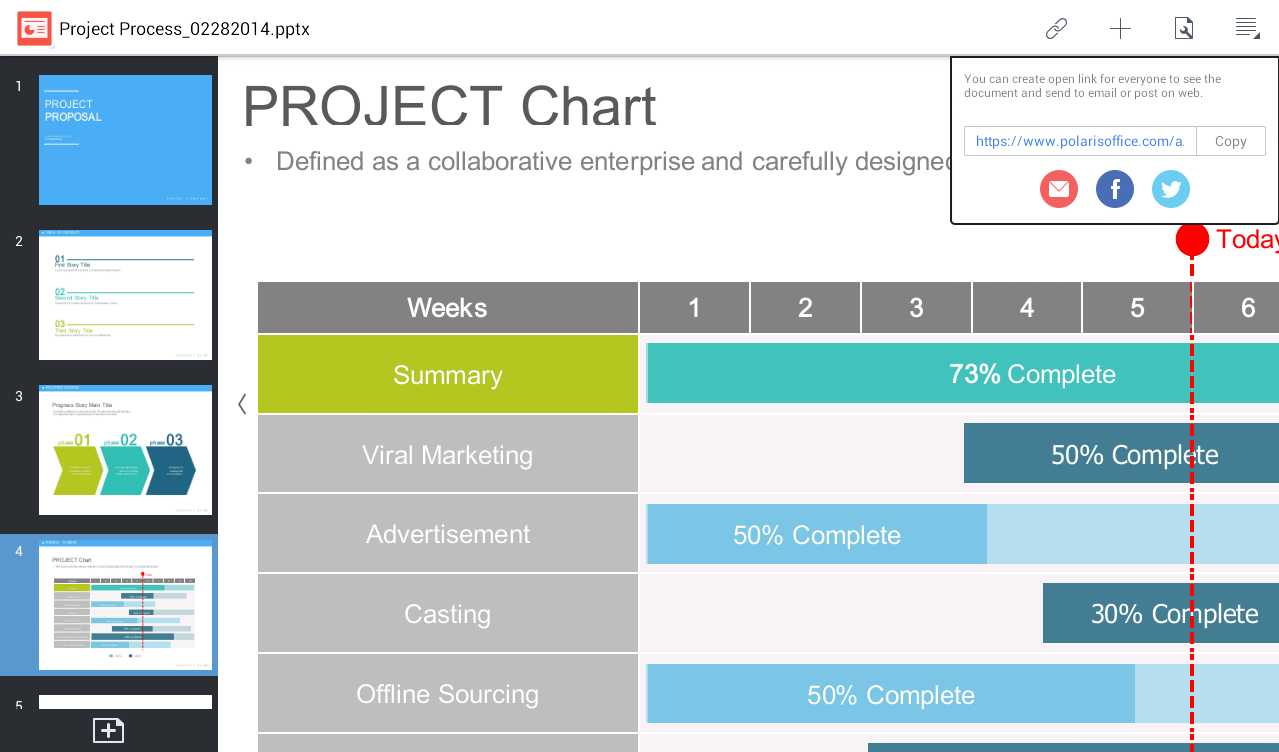This screenshot has height=752, width=1279.
Task: Click the red Today timeline marker
Action: click(1192, 240)
